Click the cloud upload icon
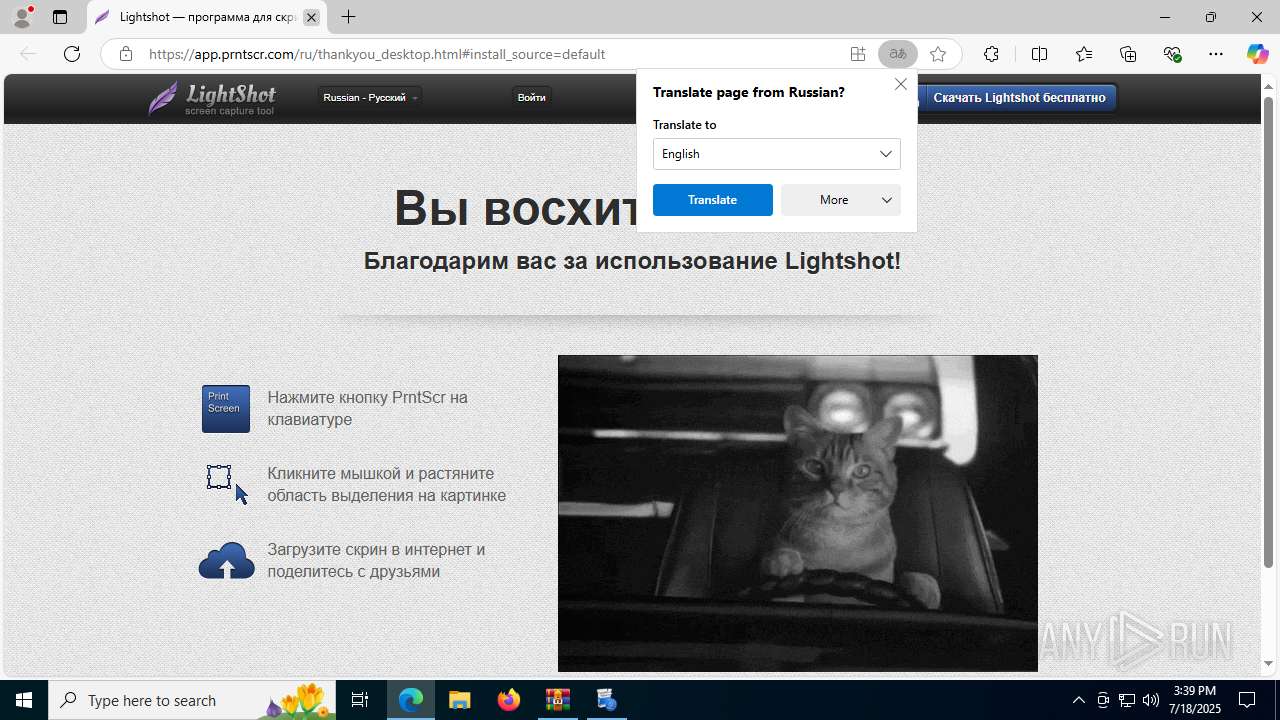 (226, 561)
